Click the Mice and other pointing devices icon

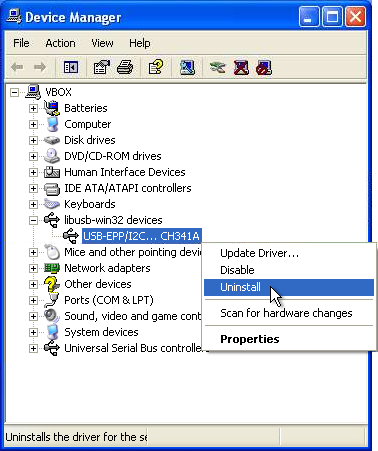52,252
